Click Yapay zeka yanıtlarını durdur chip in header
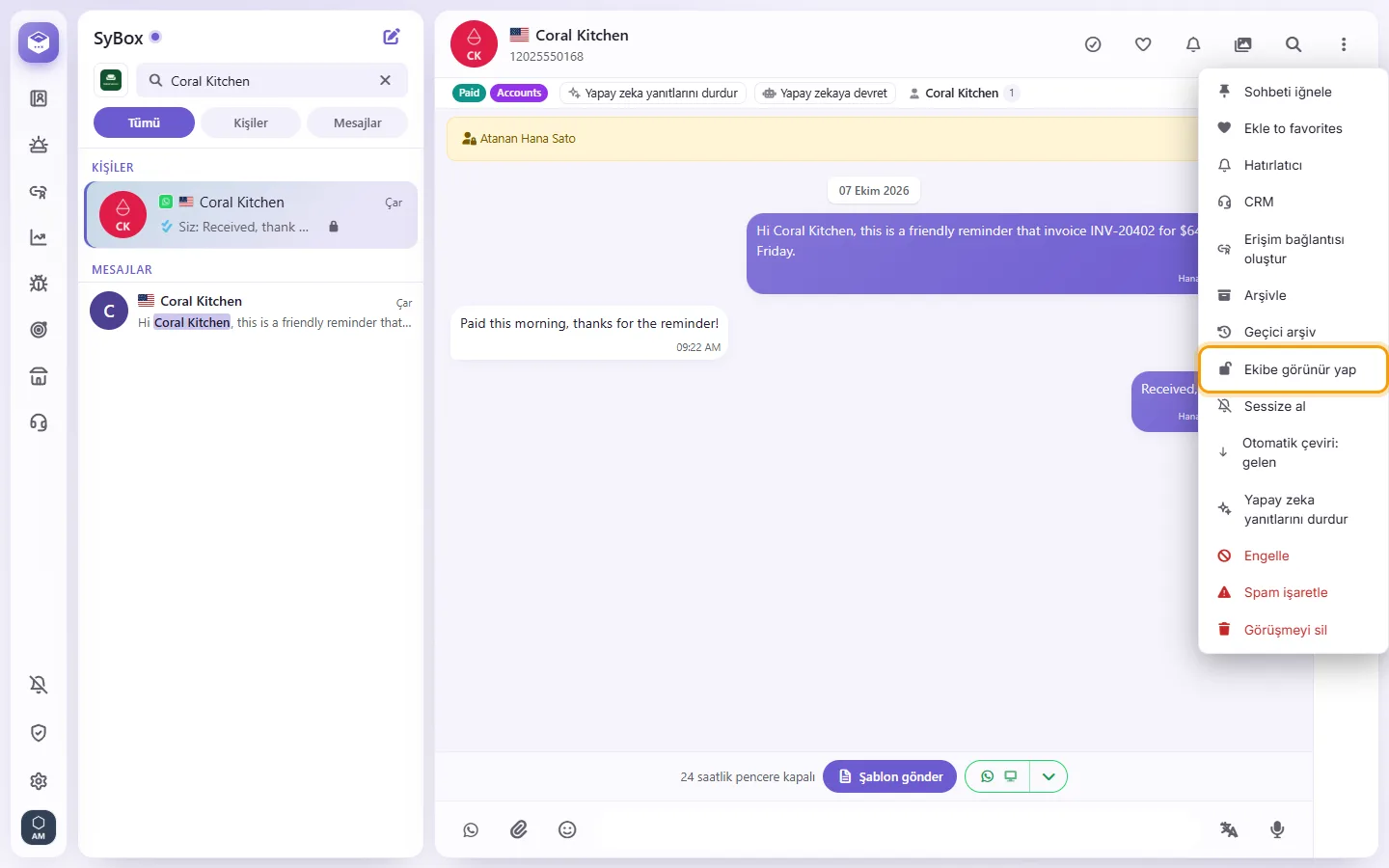The width and height of the screenshot is (1389, 868). 653,94
